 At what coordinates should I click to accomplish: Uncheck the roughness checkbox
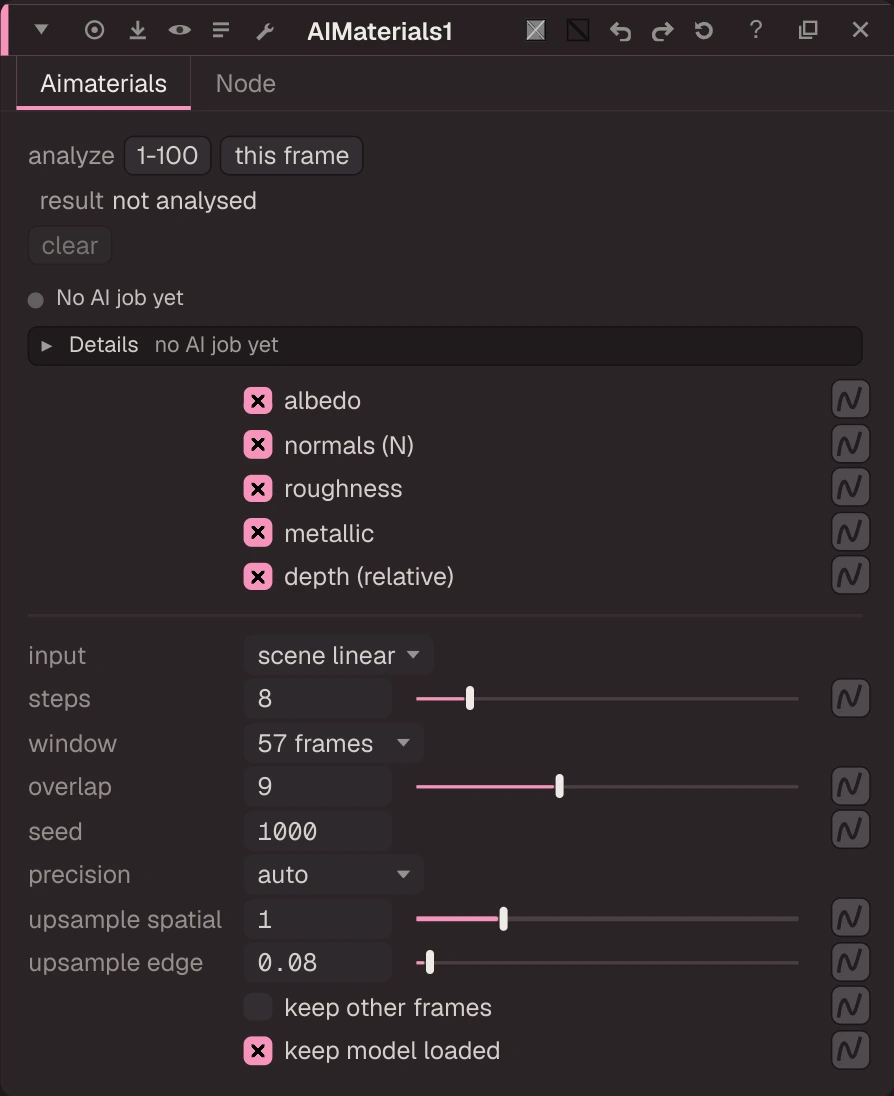click(x=258, y=489)
